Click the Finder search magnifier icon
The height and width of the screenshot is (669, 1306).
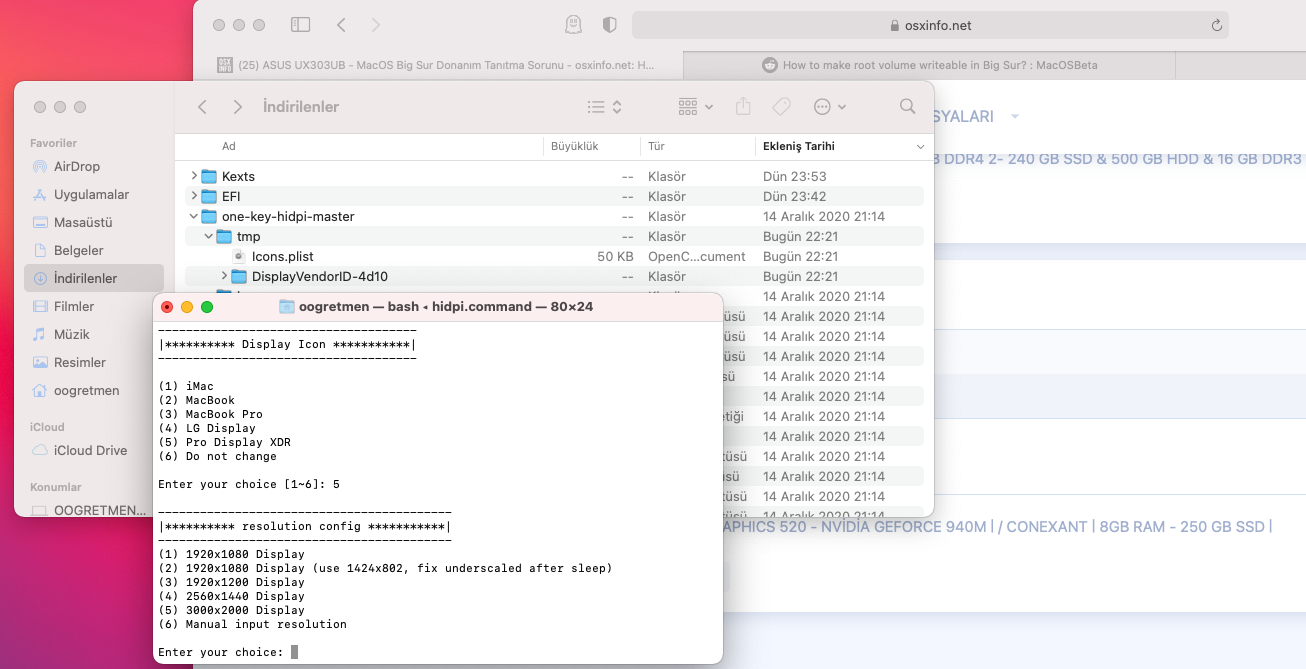point(907,106)
